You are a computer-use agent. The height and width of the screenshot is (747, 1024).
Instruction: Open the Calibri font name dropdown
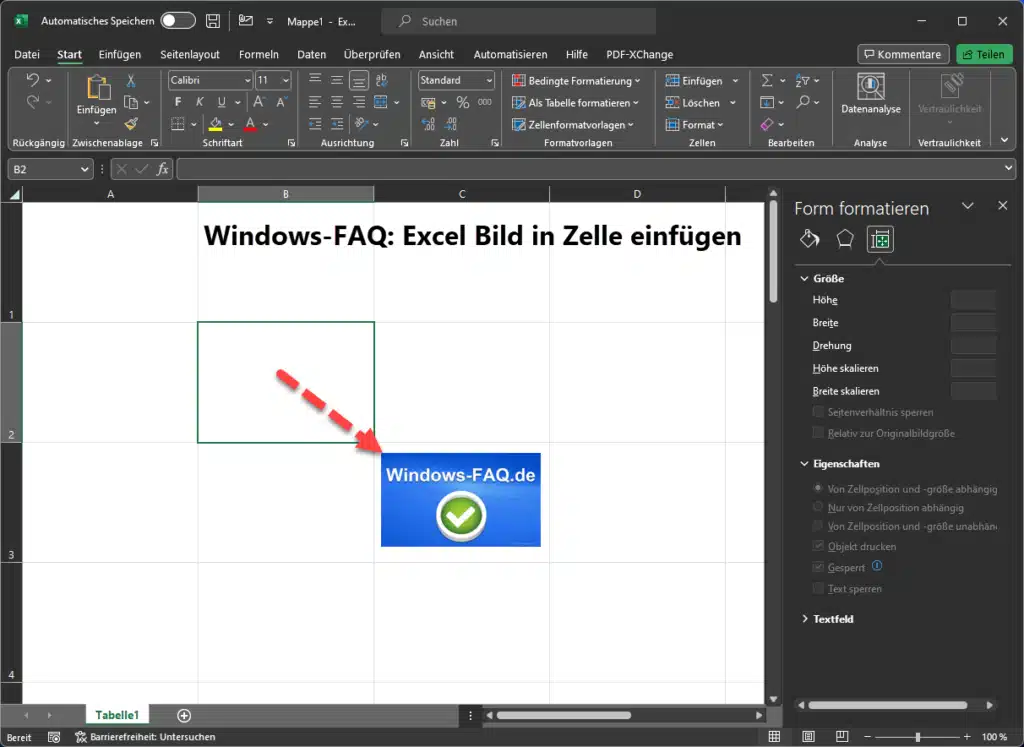248,80
